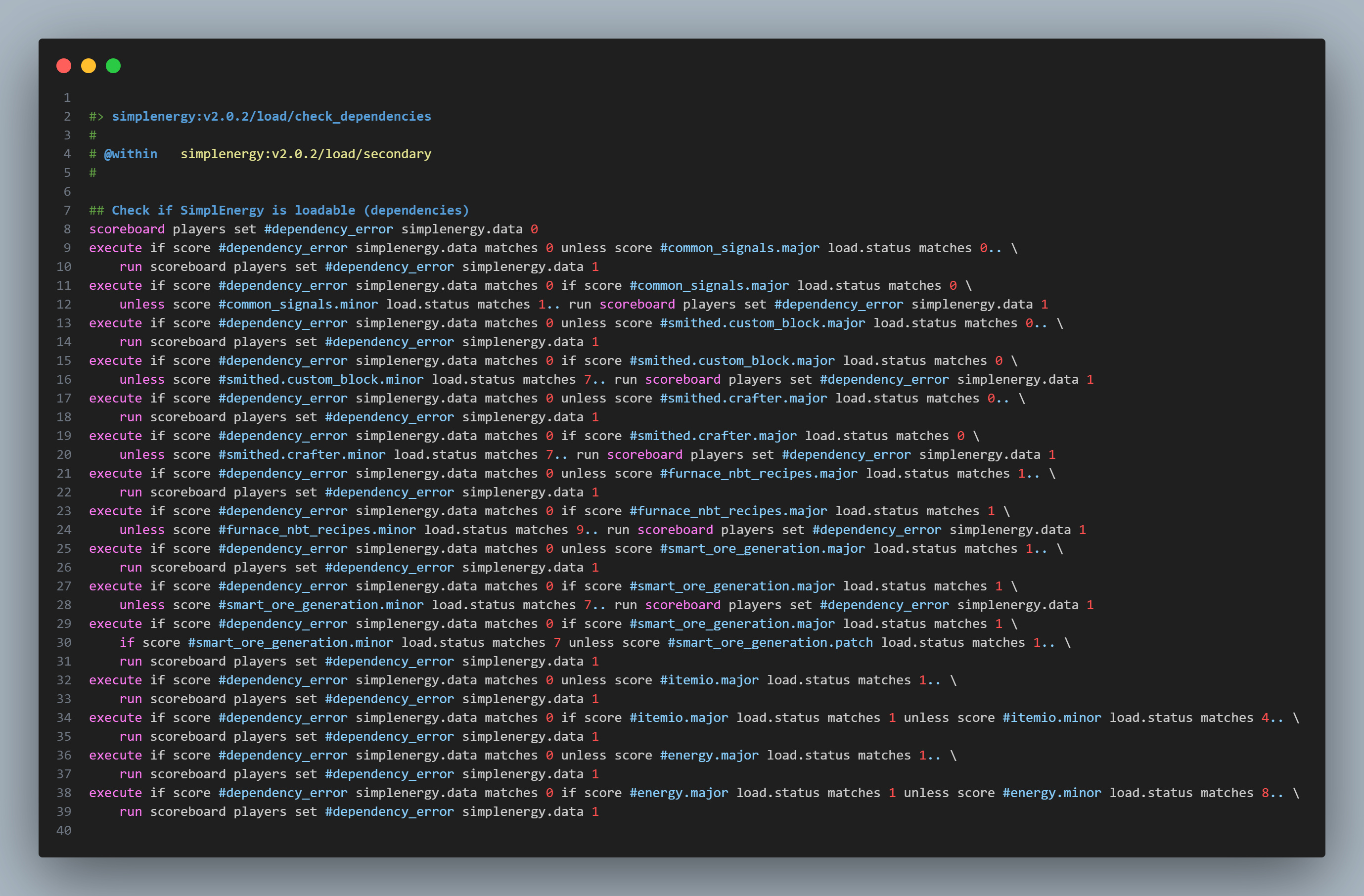Click #common_signals.major on line 9

coord(739,248)
